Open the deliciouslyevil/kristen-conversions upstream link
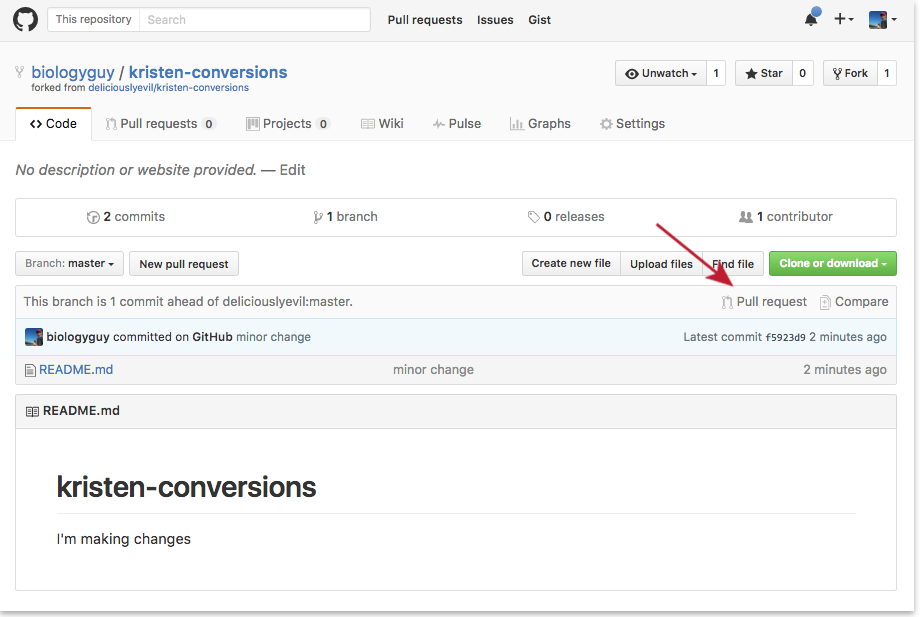The width and height of the screenshot is (923, 617). pyautogui.click(x=168, y=88)
